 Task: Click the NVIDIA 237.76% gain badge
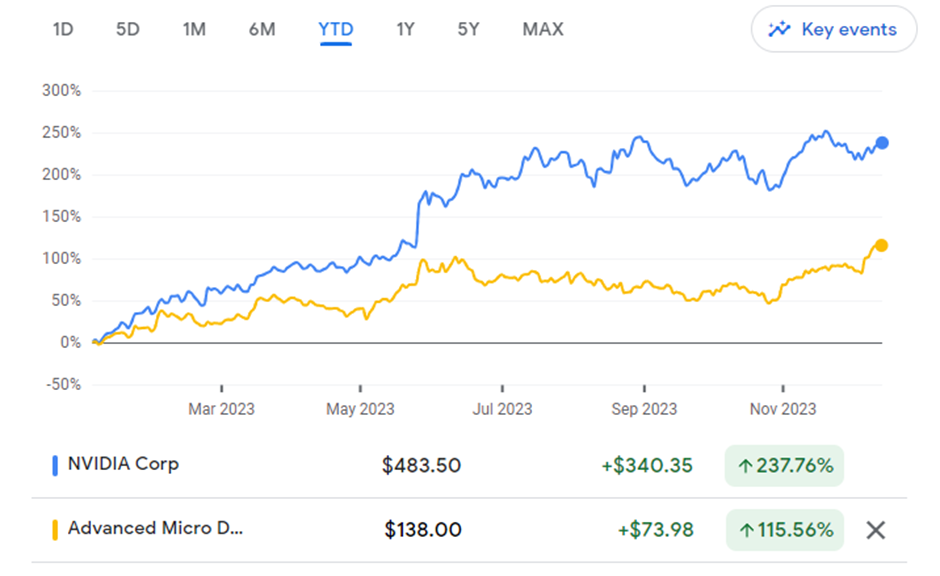click(784, 465)
